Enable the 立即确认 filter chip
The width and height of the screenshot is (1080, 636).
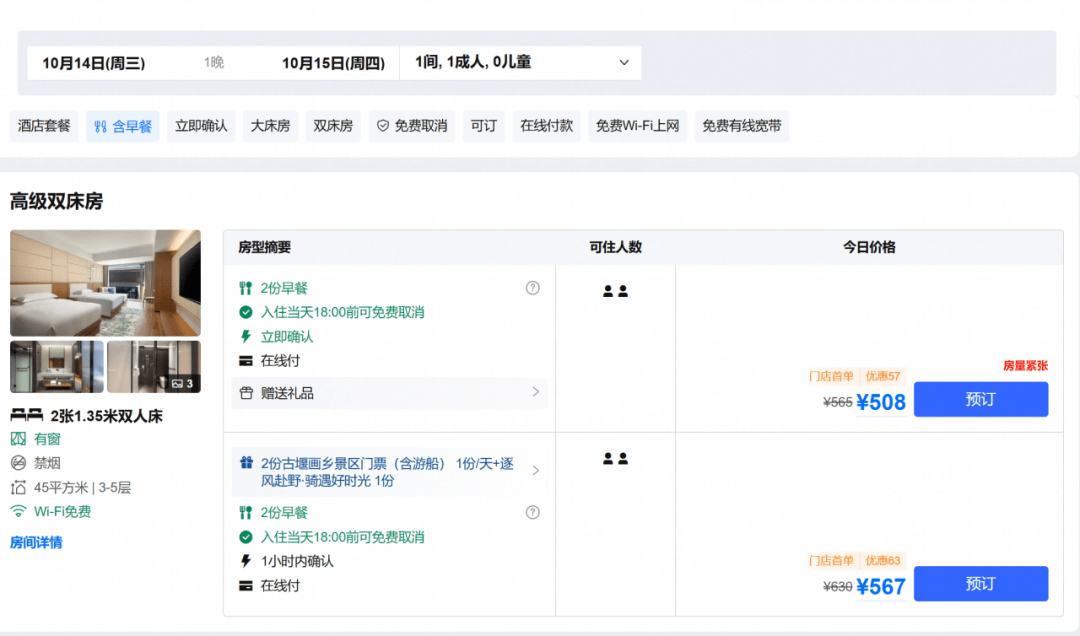pos(201,126)
